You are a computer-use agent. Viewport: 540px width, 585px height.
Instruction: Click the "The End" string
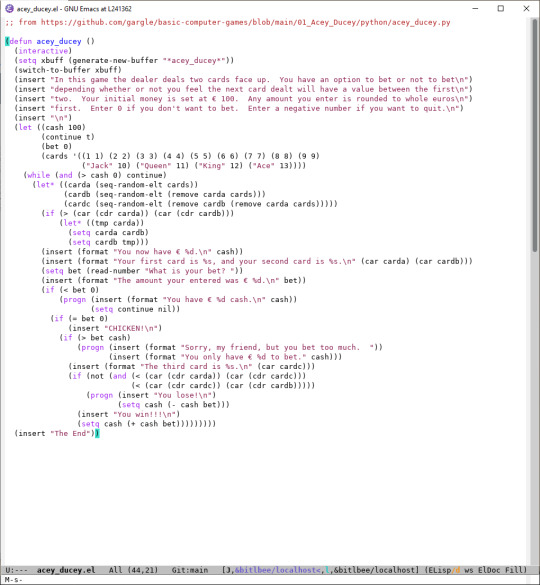(x=70, y=434)
